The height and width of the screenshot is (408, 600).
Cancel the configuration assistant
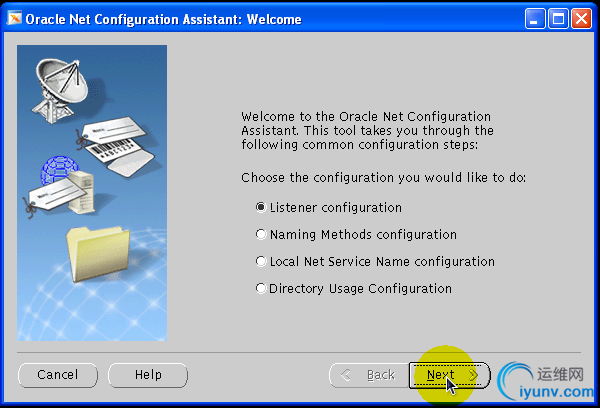[x=58, y=375]
